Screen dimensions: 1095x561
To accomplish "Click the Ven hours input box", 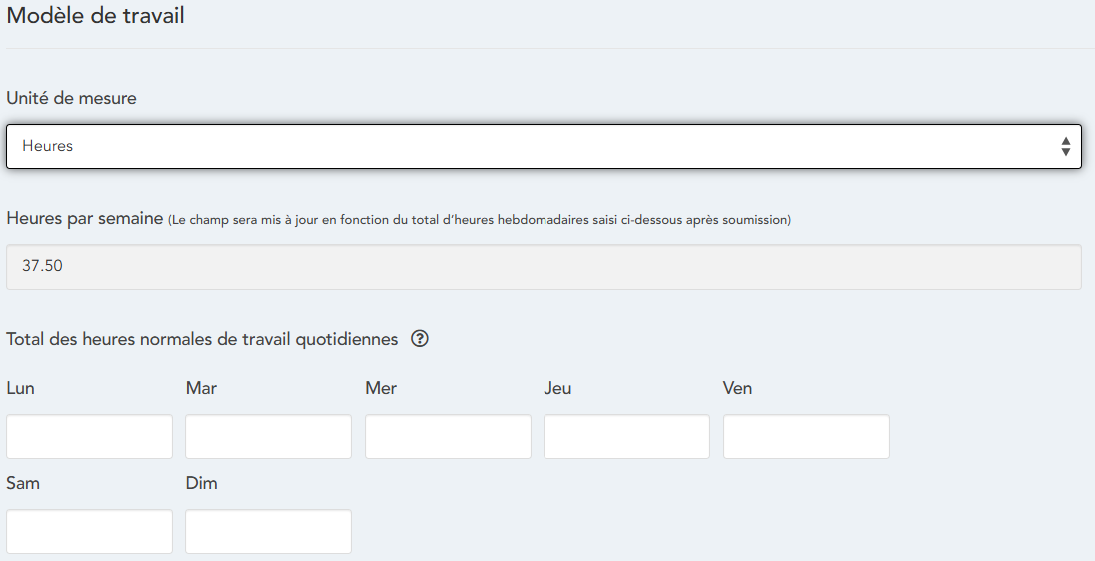I will click(806, 437).
